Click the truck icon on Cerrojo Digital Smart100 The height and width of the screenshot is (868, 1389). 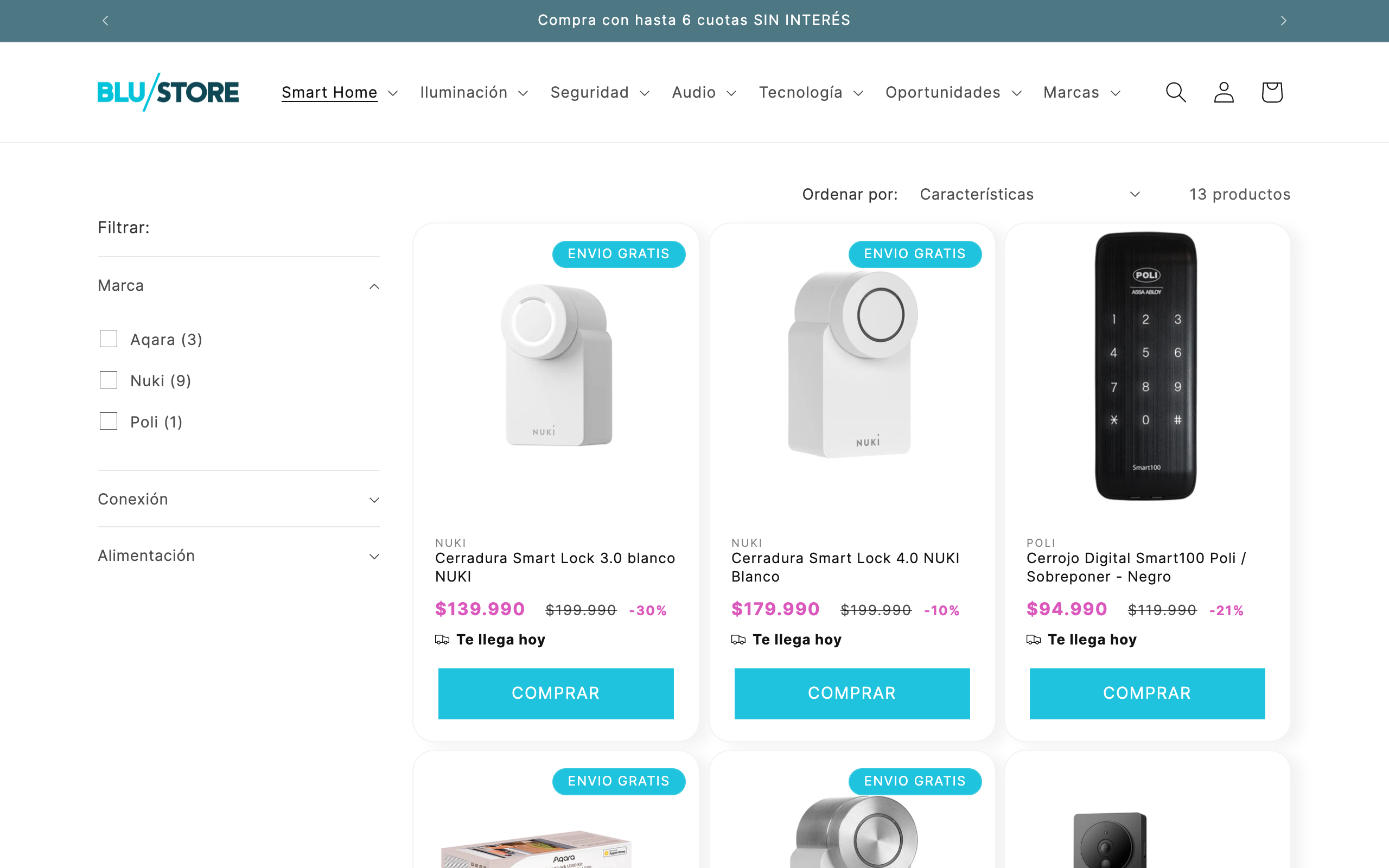coord(1034,639)
